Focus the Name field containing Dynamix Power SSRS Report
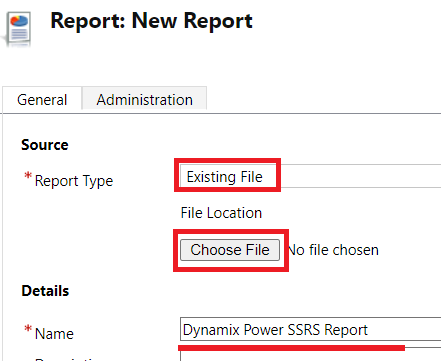 tap(310, 329)
